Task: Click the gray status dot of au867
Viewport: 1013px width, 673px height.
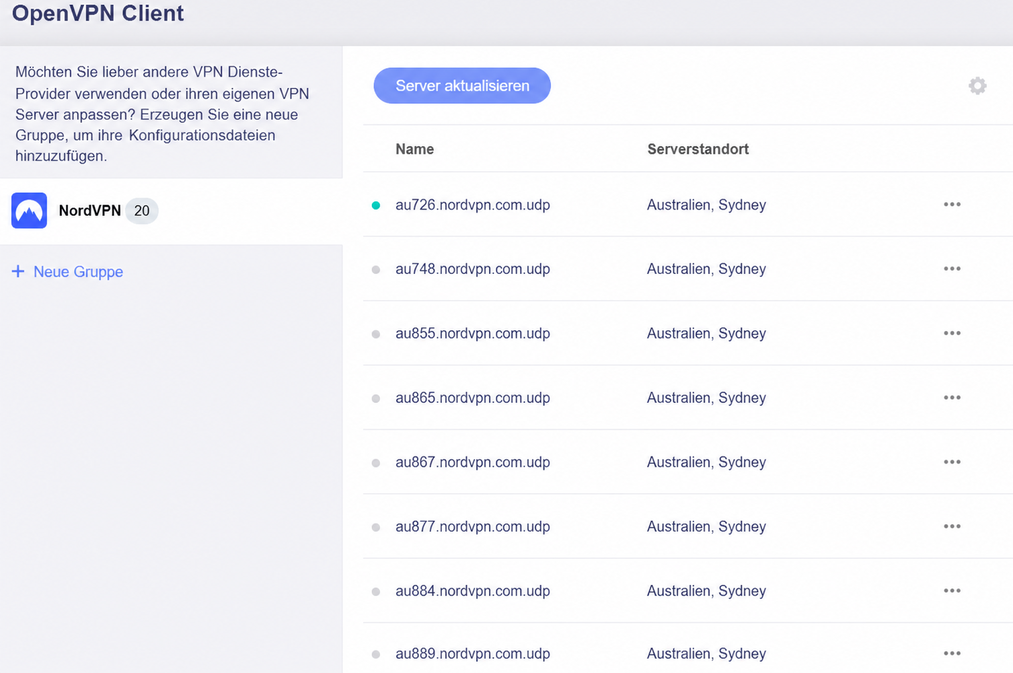Action: coord(376,463)
